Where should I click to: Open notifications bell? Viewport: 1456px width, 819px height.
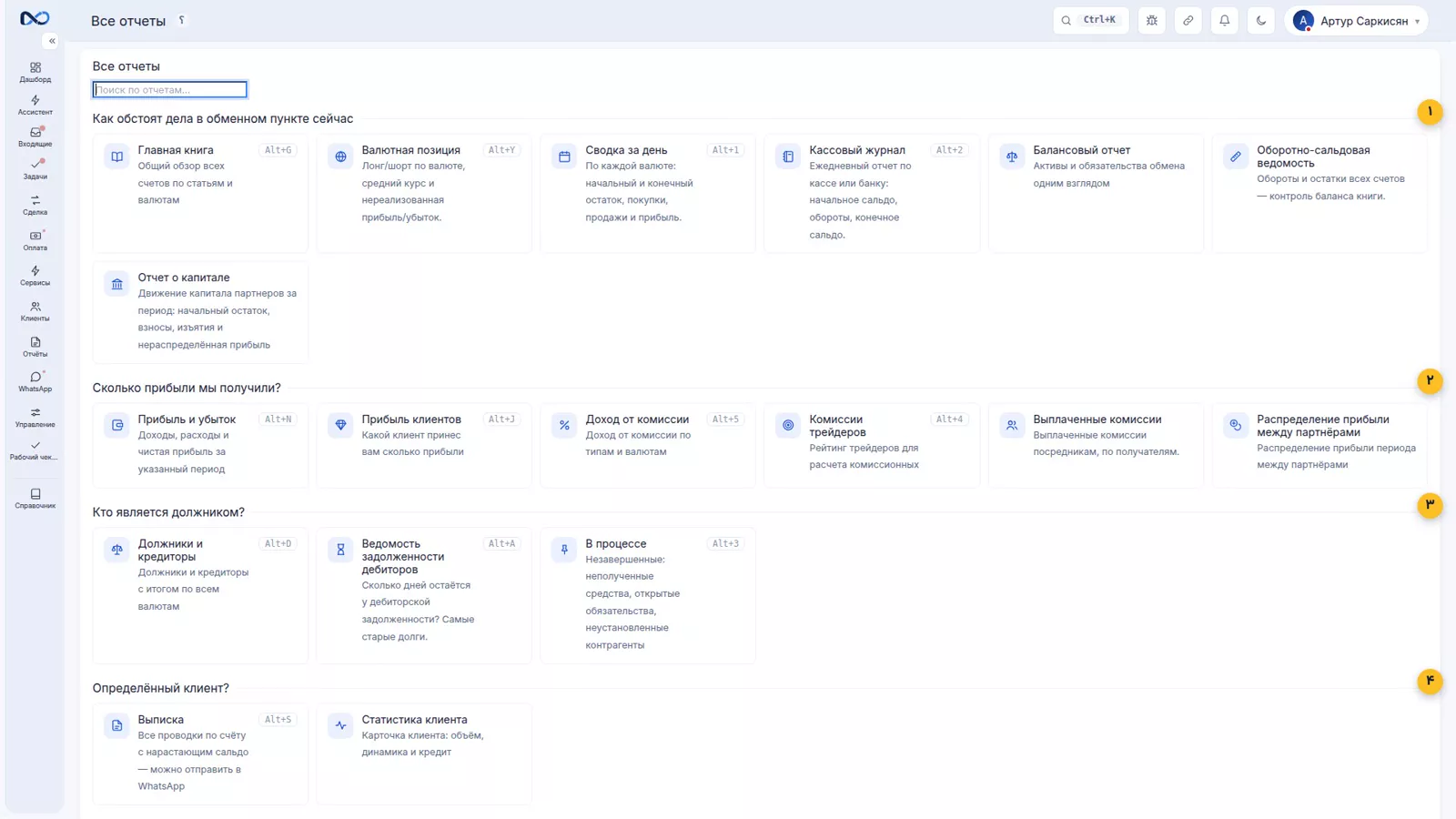pos(1225,20)
